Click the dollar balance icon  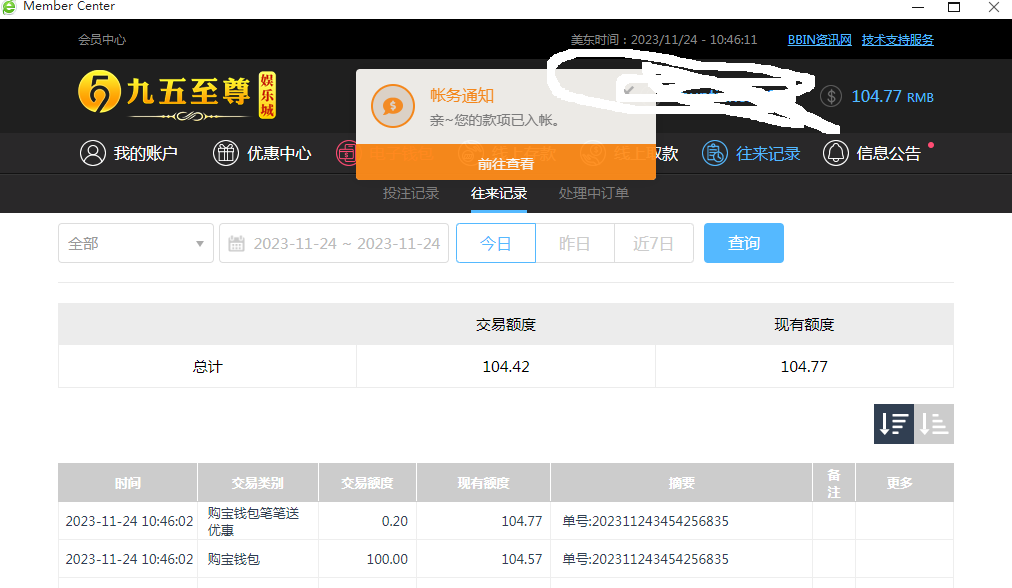tap(831, 96)
